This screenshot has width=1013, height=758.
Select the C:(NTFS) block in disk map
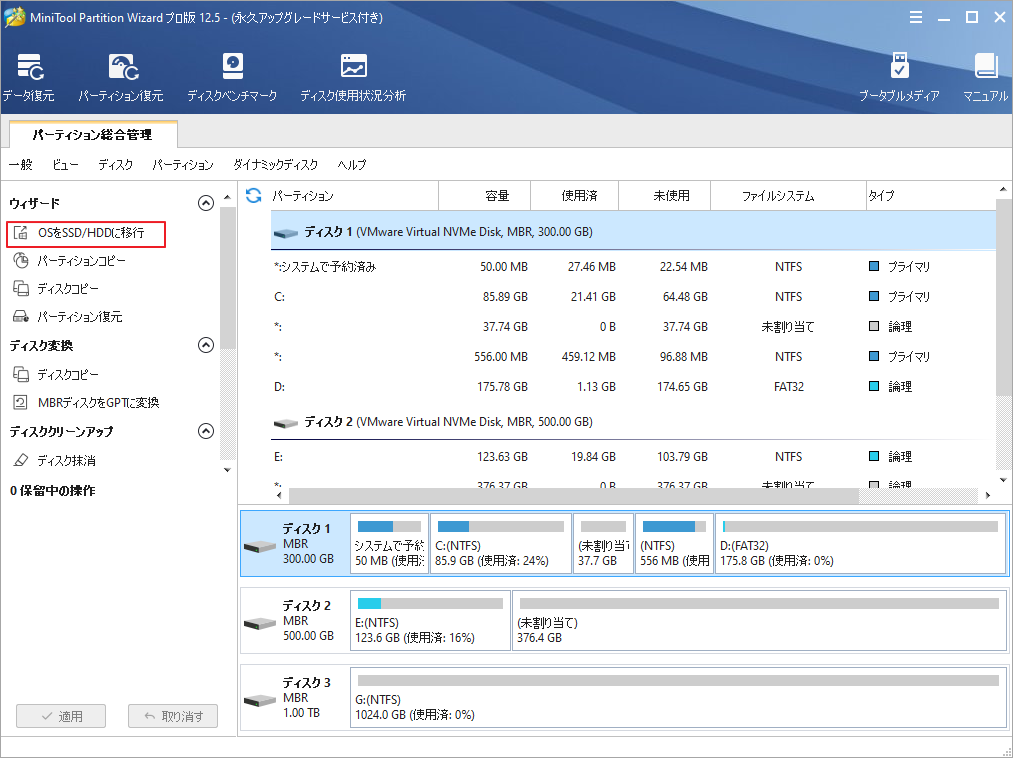point(501,544)
